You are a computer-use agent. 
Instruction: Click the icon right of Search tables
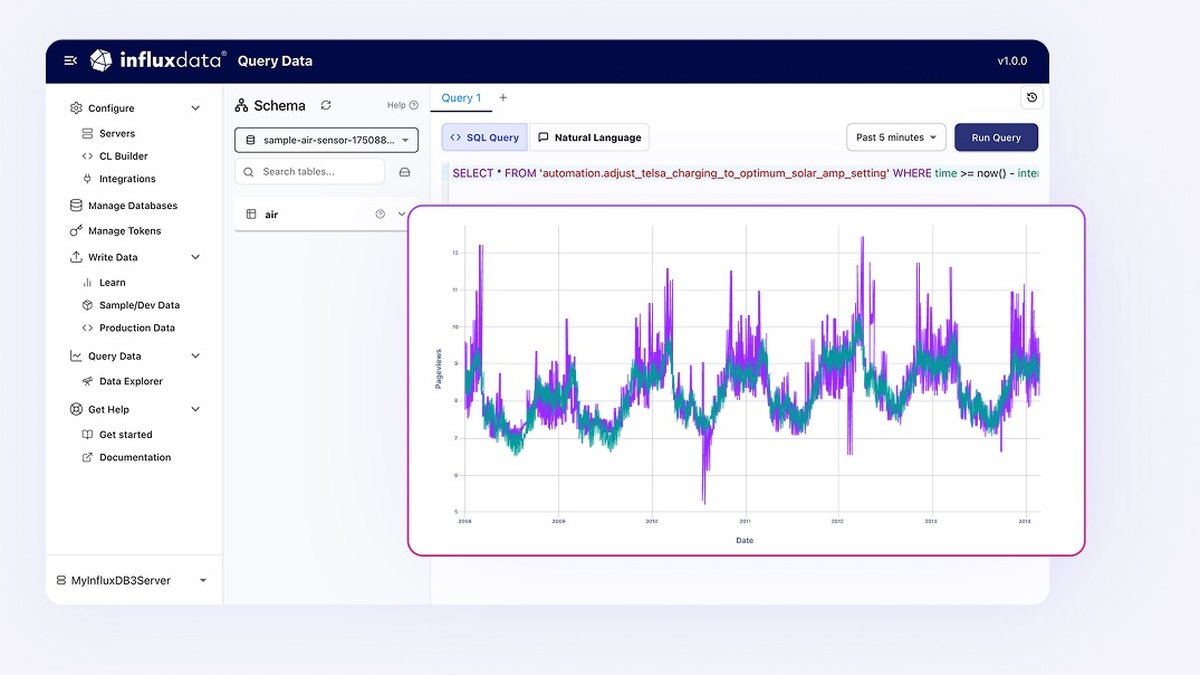[405, 172]
